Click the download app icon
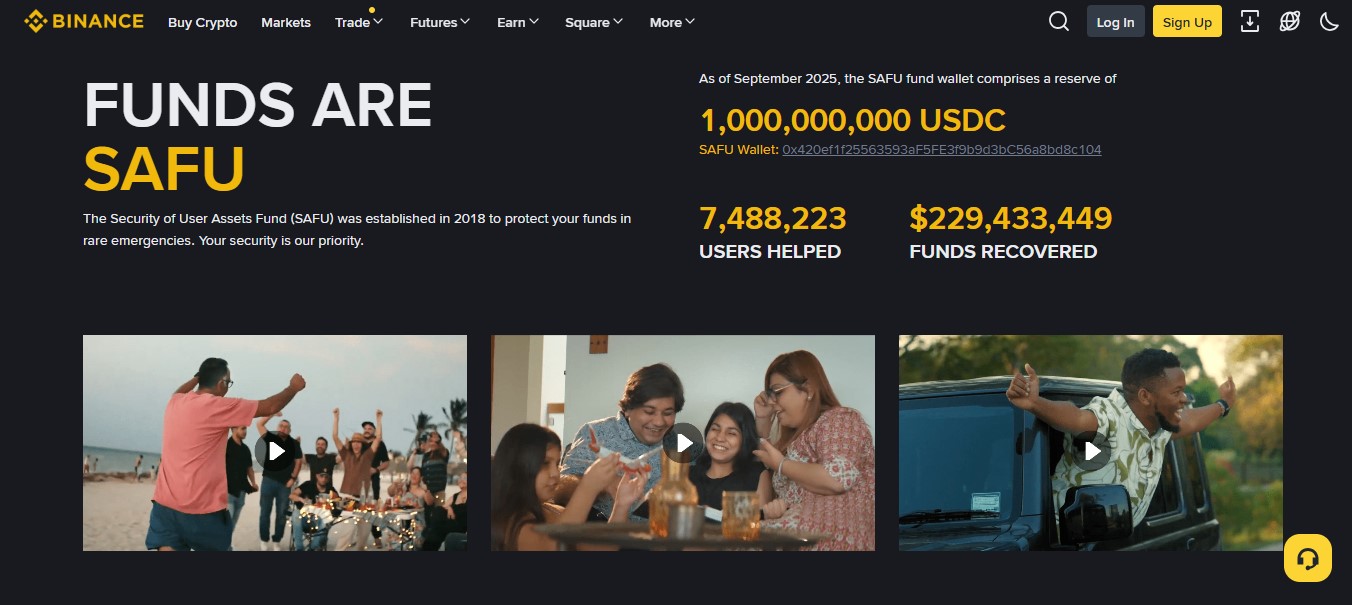This screenshot has height=605, width=1352. [x=1250, y=21]
